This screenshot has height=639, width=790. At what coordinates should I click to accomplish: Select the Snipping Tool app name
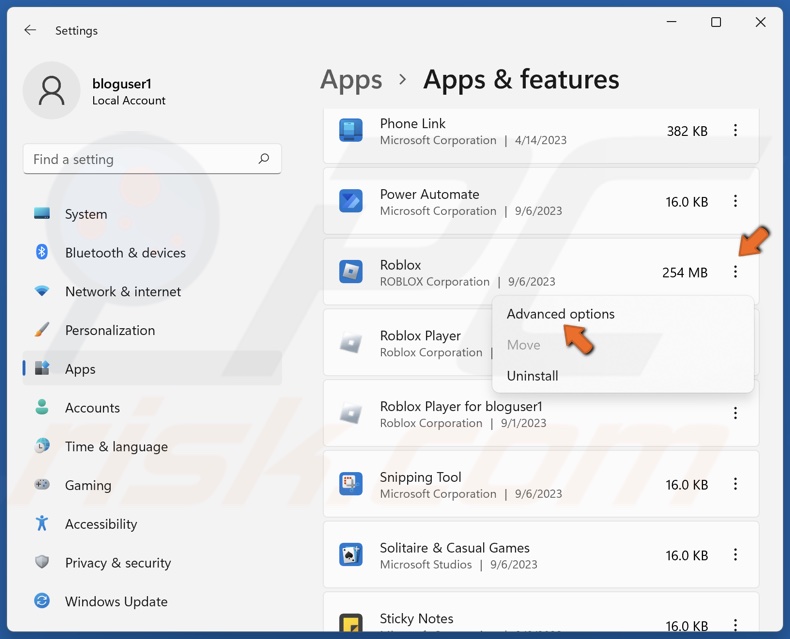[x=420, y=477]
